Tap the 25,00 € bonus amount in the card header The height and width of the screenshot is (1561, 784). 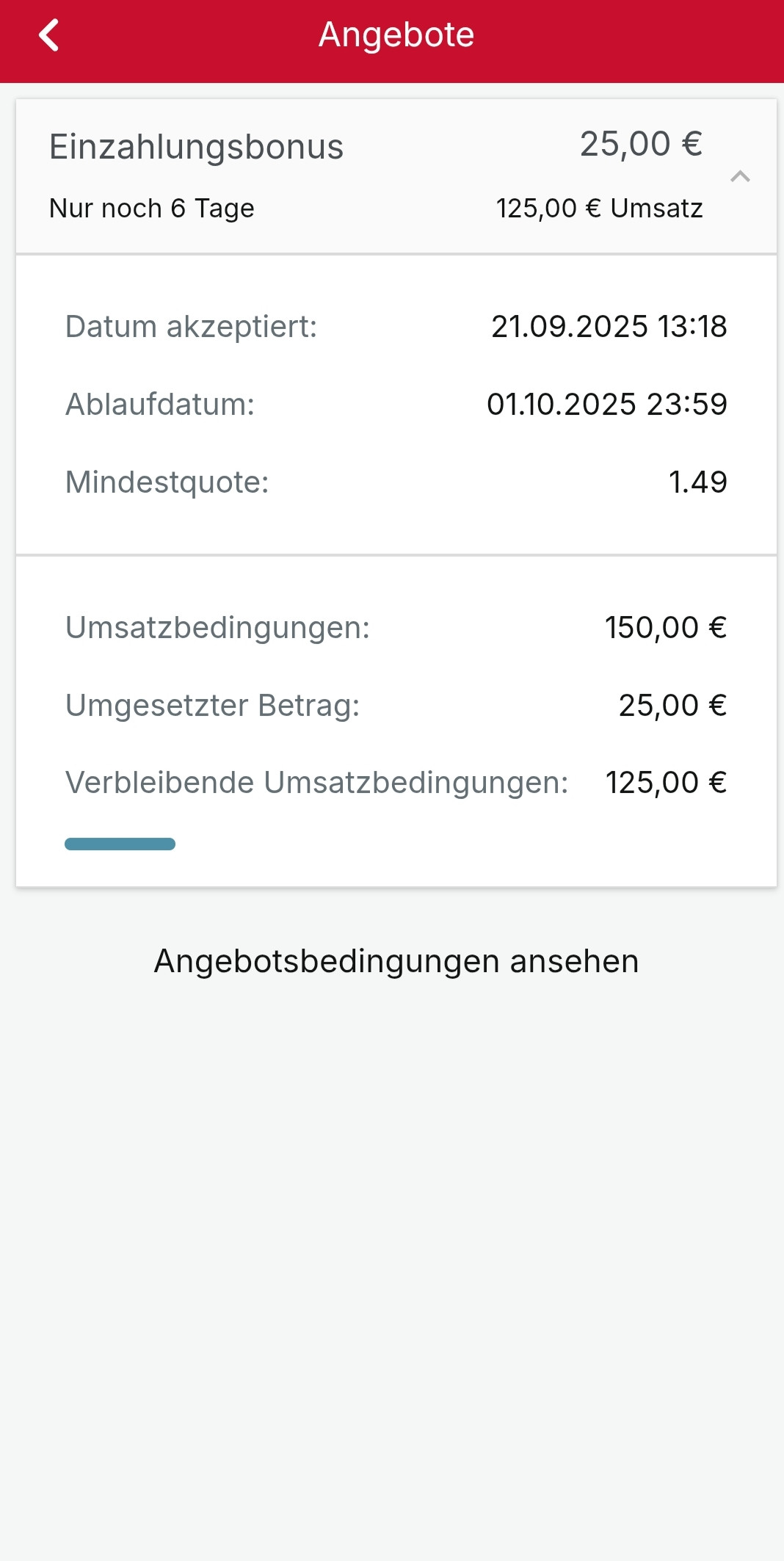[x=641, y=144]
